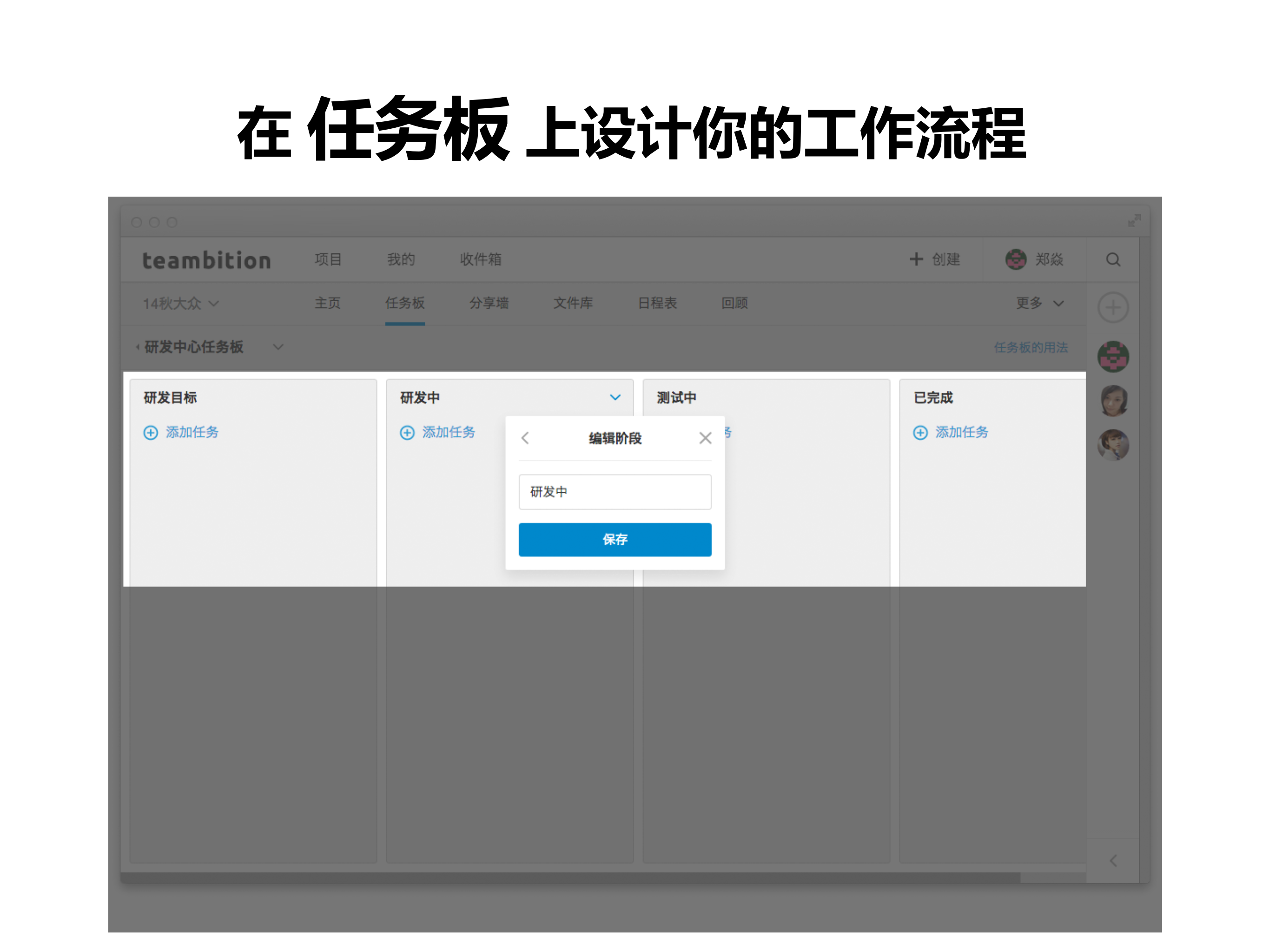
Task: Click the back arrow in 编辑阶段 dialog
Action: pyautogui.click(x=526, y=438)
